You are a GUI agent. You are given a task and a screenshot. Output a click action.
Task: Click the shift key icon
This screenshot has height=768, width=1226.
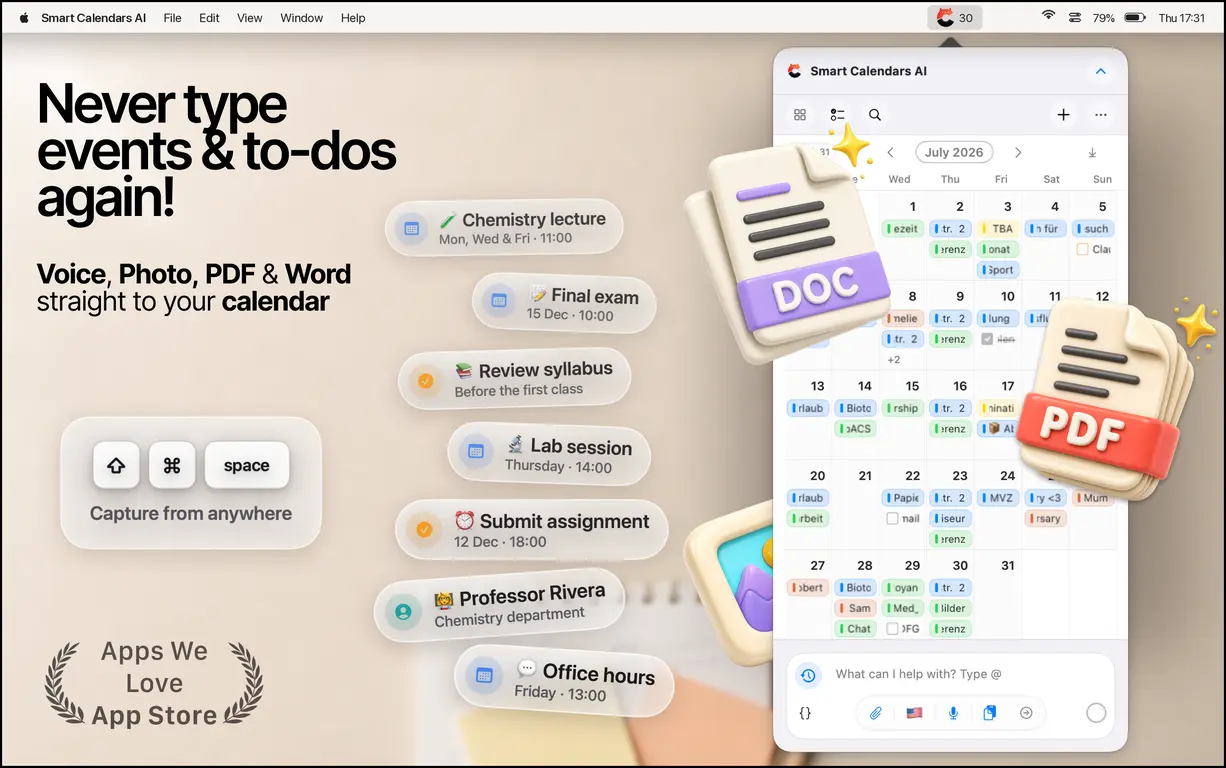pyautogui.click(x=116, y=465)
